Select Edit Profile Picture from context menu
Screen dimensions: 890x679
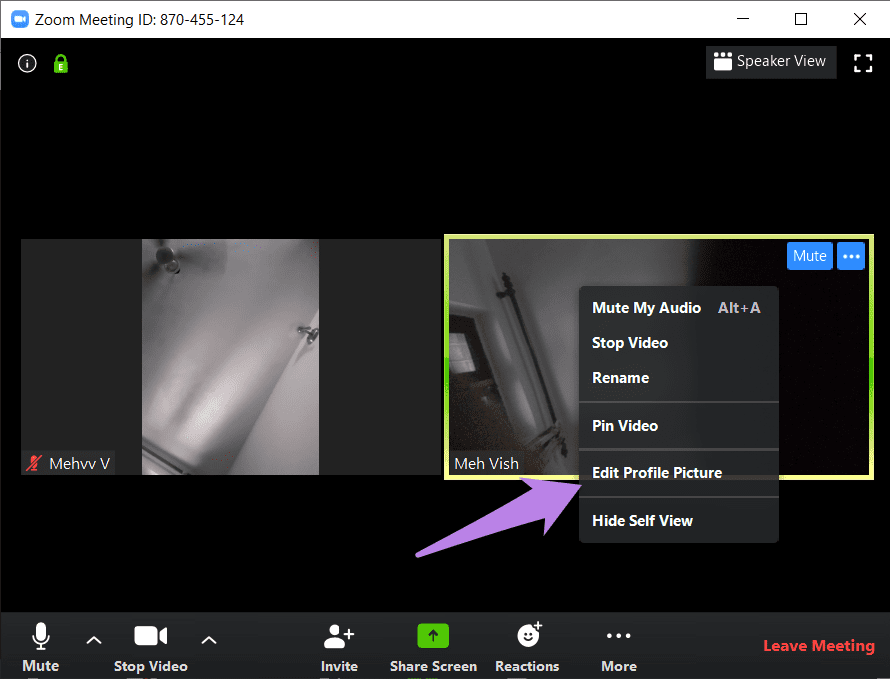[x=657, y=473]
